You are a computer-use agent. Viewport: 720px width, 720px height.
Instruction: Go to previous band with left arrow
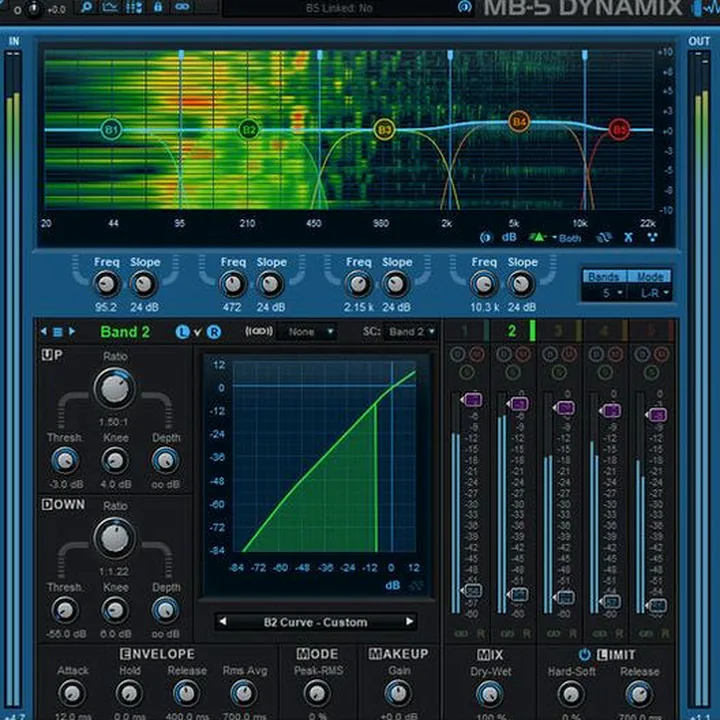(44, 331)
